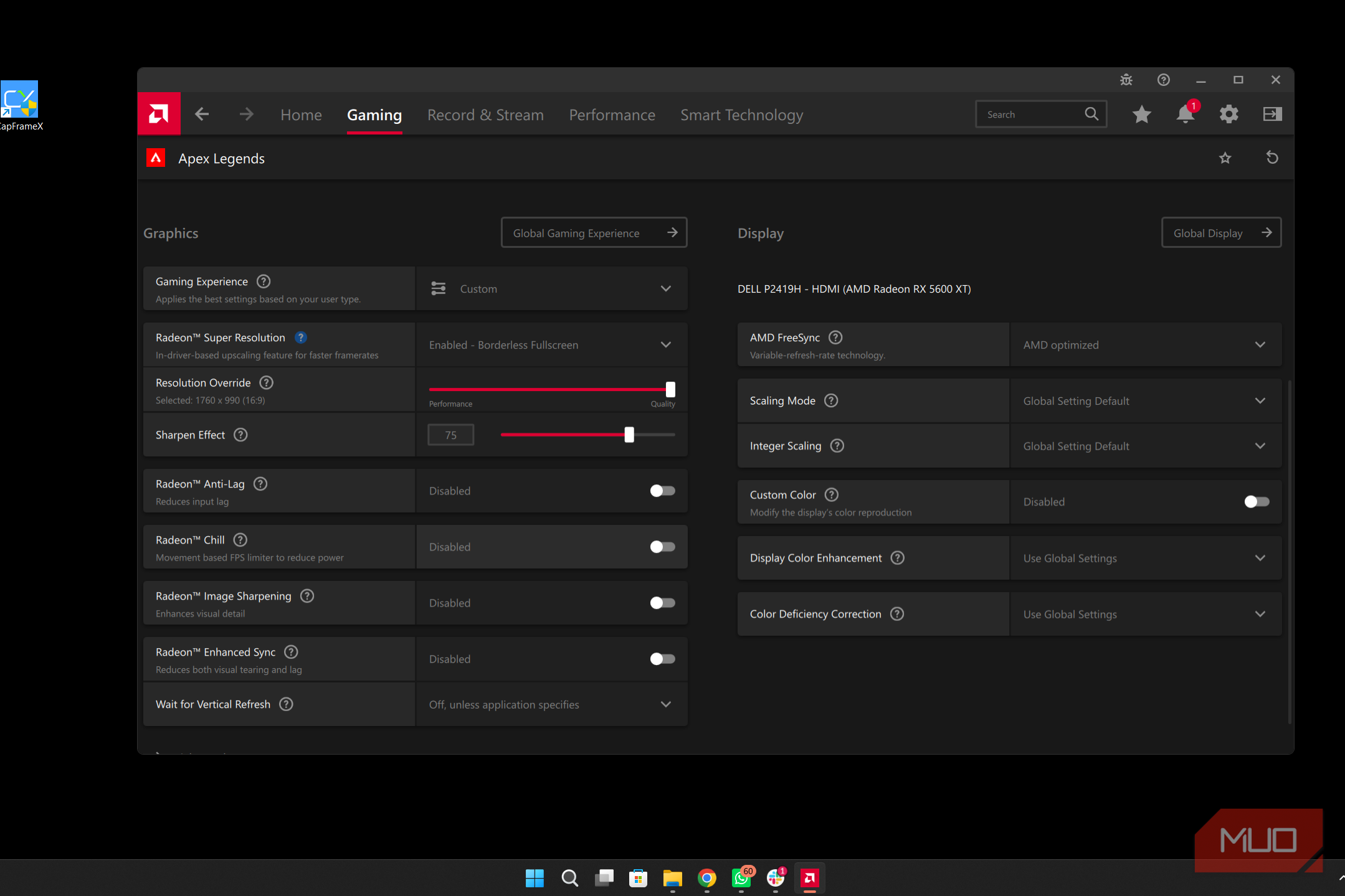Open Chrome from the taskbar
This screenshot has height=896, width=1345.
pos(707,878)
